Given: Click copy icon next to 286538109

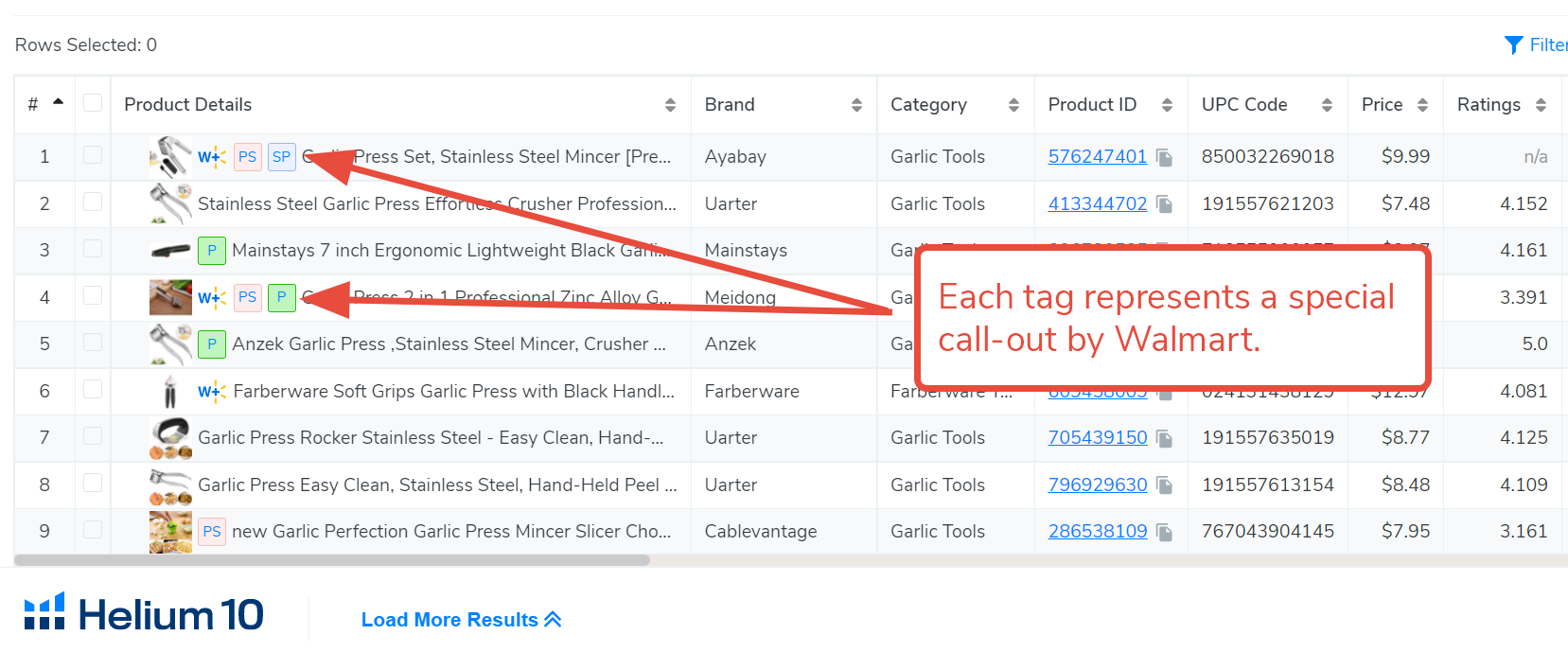Looking at the screenshot, I should (1165, 532).
